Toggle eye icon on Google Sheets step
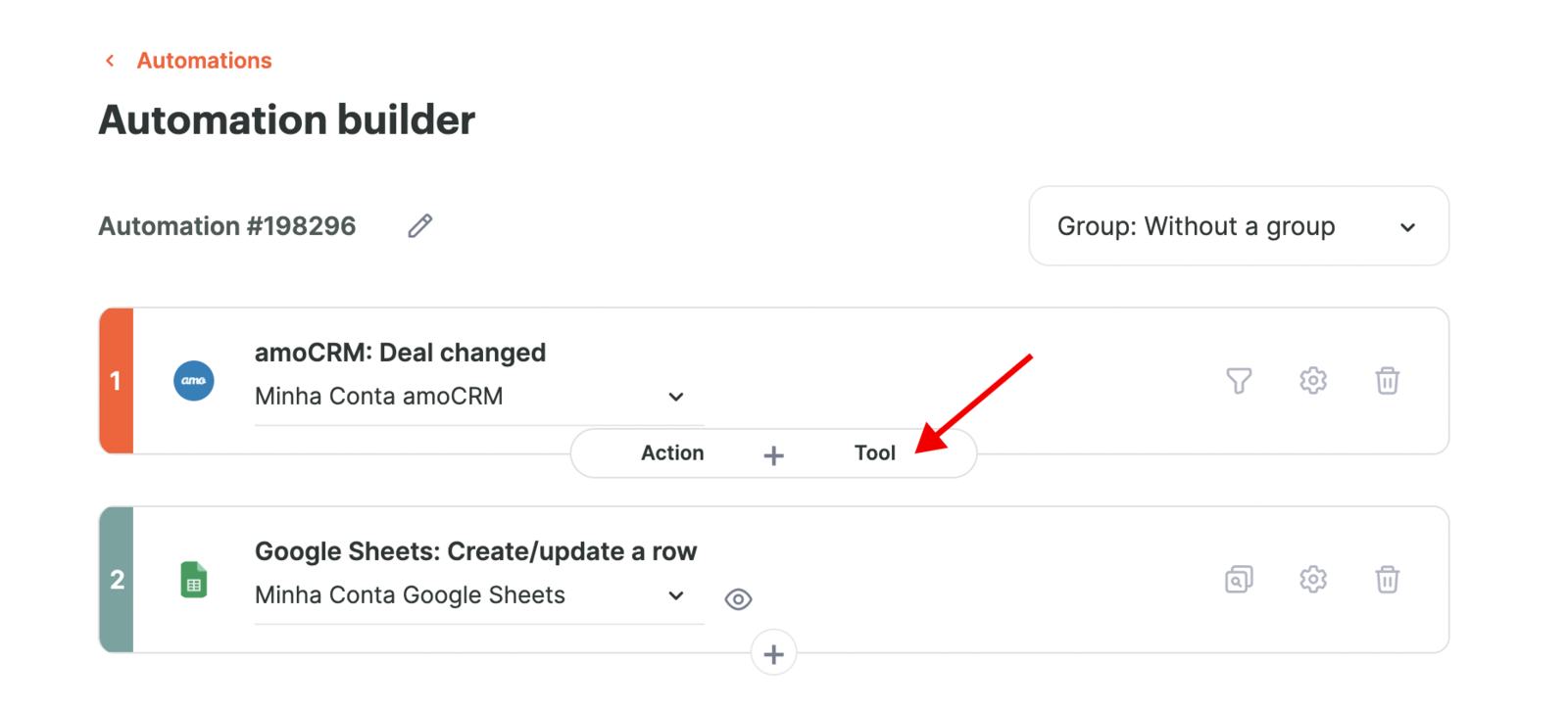The height and width of the screenshot is (711, 1568). (738, 598)
